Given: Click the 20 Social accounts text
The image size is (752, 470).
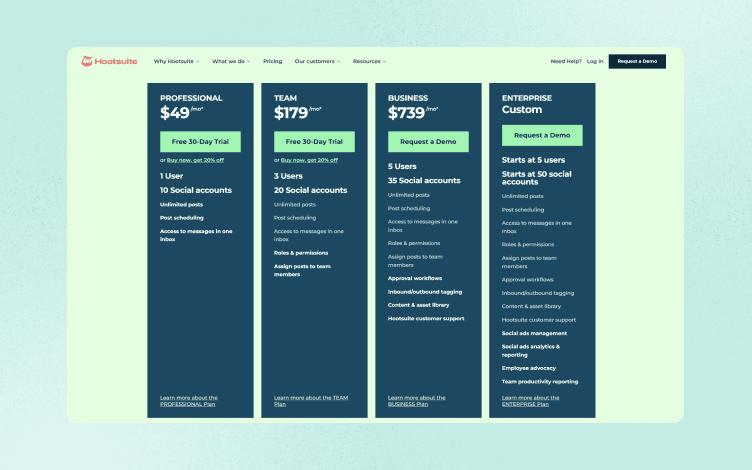Looking at the screenshot, I should tap(310, 190).
